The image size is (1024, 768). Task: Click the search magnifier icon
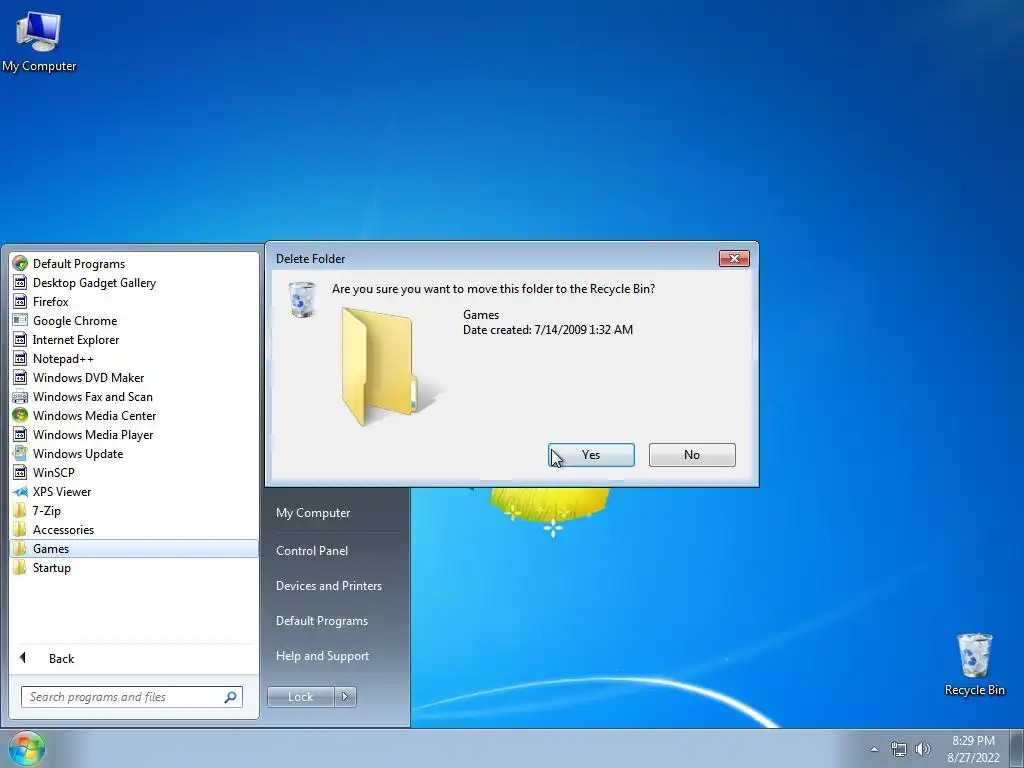pyautogui.click(x=230, y=697)
